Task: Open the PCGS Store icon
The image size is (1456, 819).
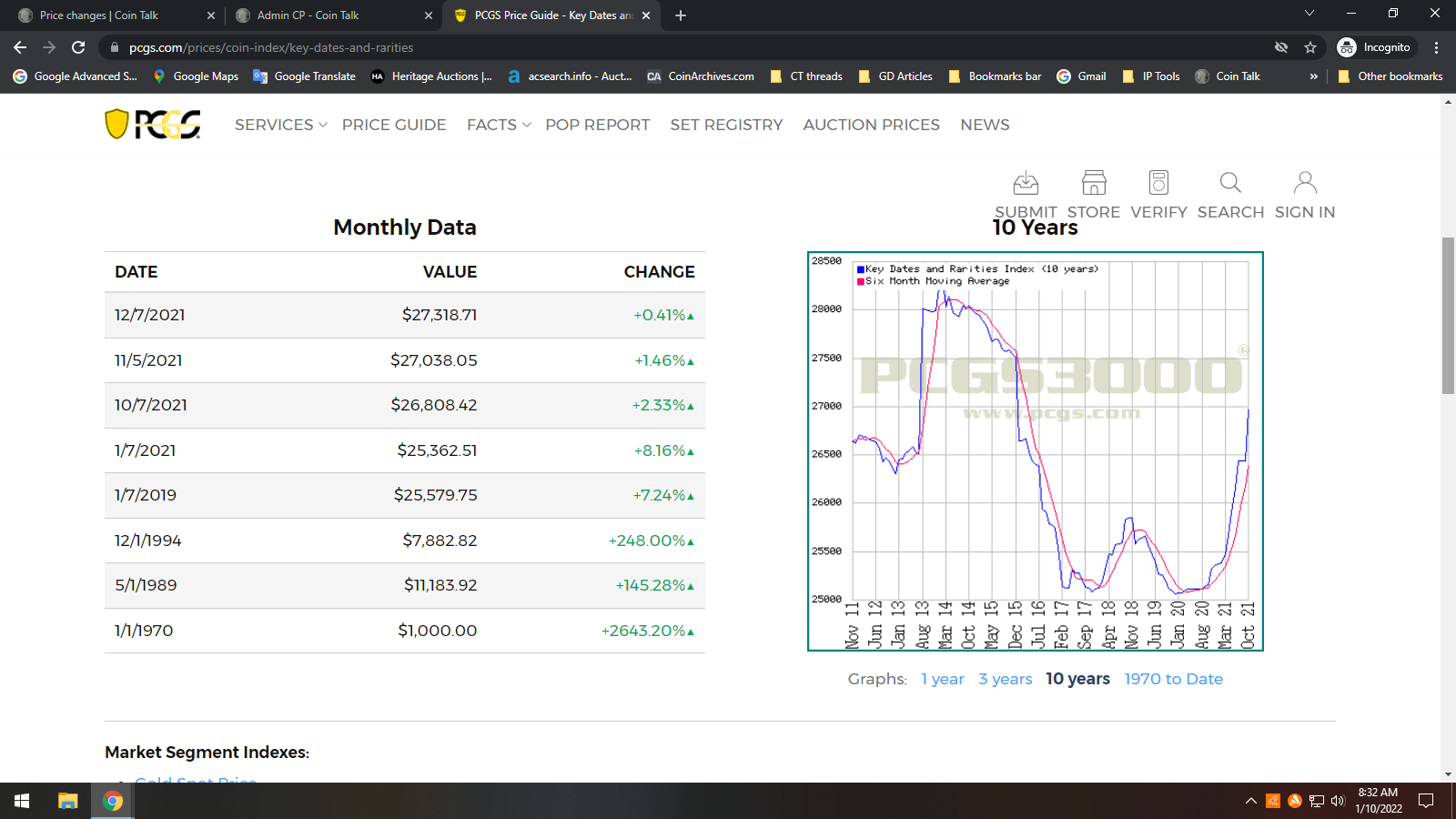Action: (1093, 184)
